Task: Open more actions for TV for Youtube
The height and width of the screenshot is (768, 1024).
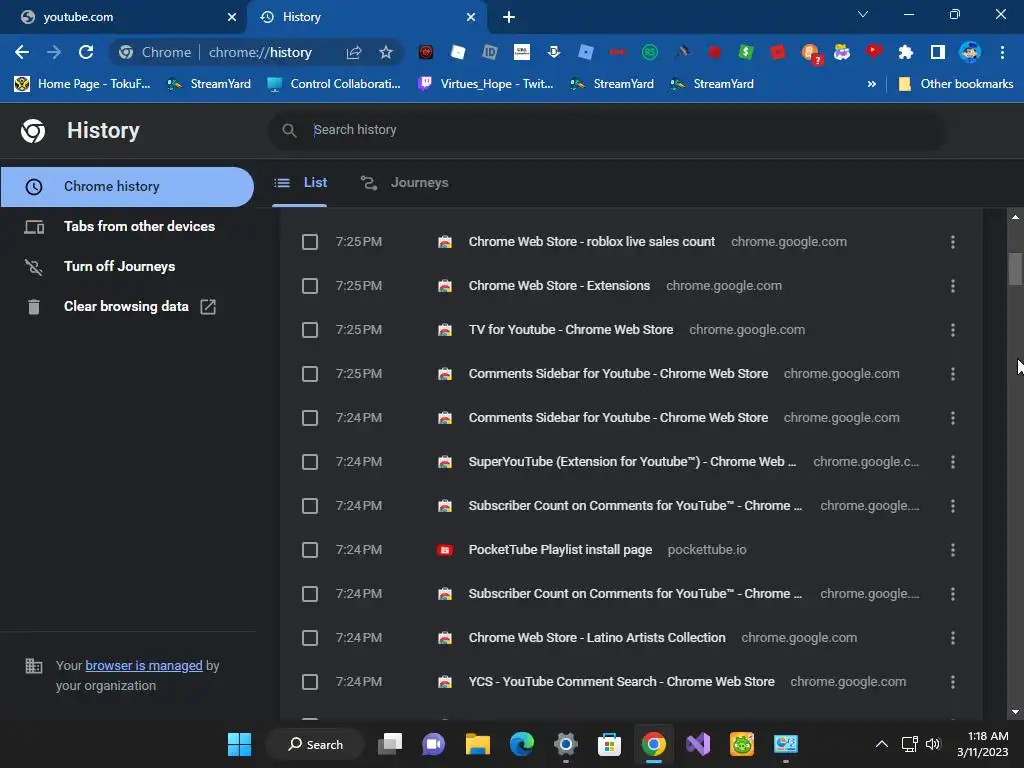Action: (953, 330)
